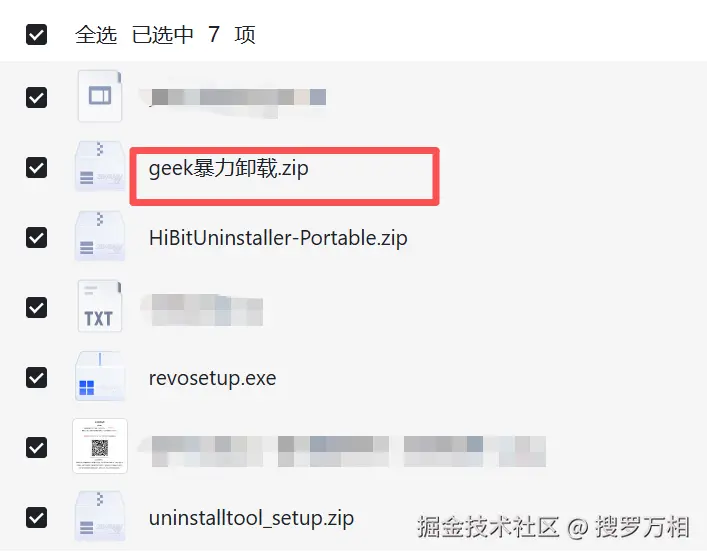Deselect the TXT file checkbox

37,308
